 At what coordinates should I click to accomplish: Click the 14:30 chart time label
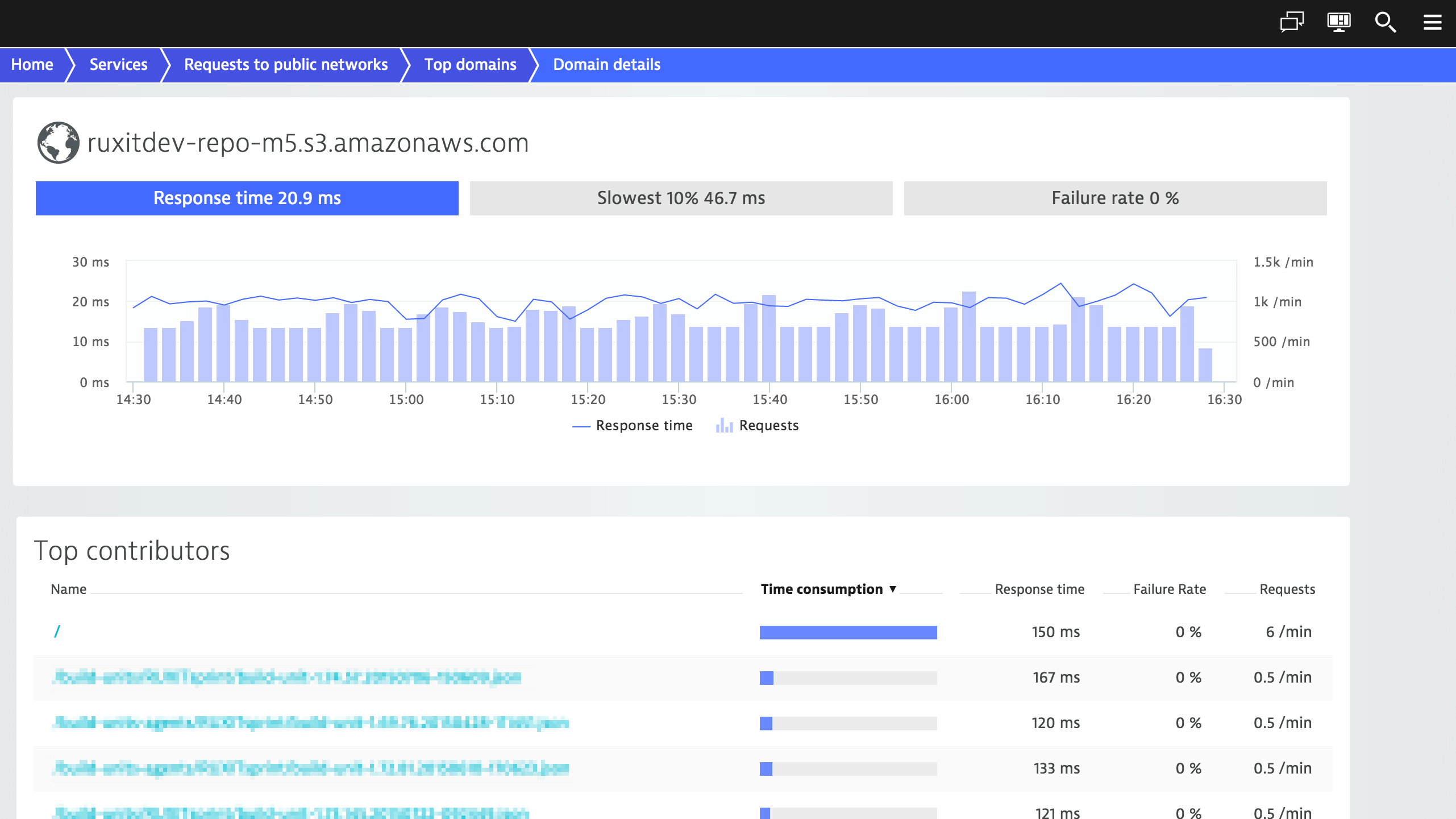click(134, 400)
